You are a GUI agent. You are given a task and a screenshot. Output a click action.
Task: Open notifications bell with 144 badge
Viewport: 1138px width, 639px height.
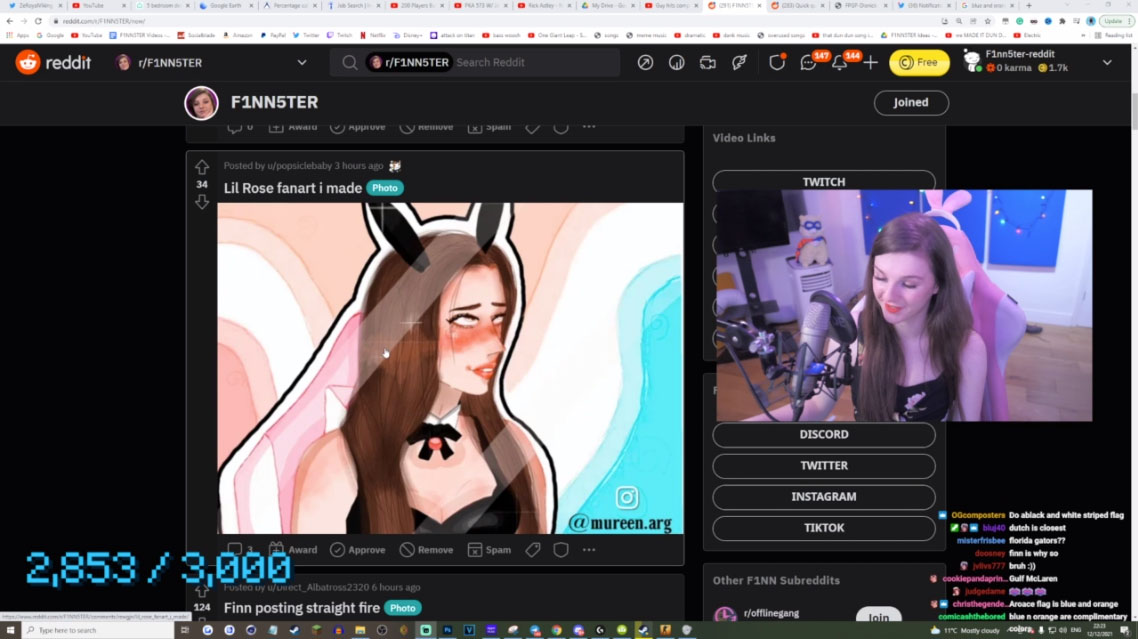(x=839, y=63)
